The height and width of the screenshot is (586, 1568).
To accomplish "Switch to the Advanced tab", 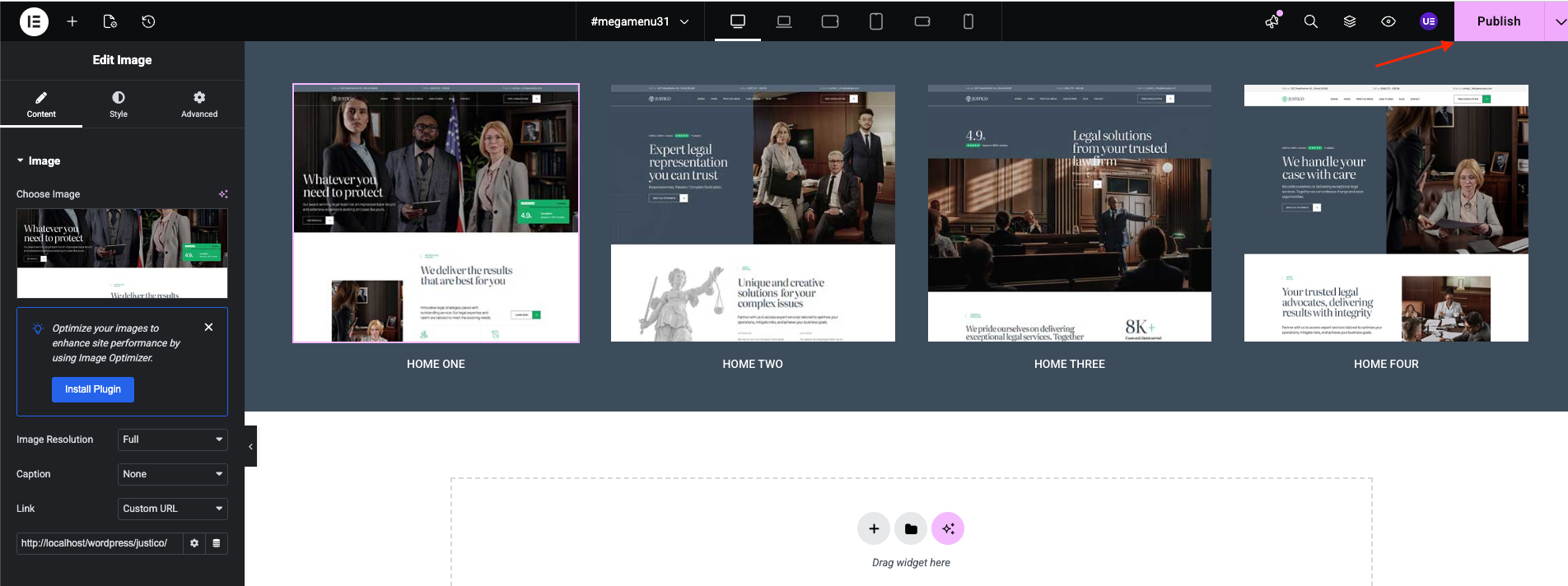I will coord(199,105).
